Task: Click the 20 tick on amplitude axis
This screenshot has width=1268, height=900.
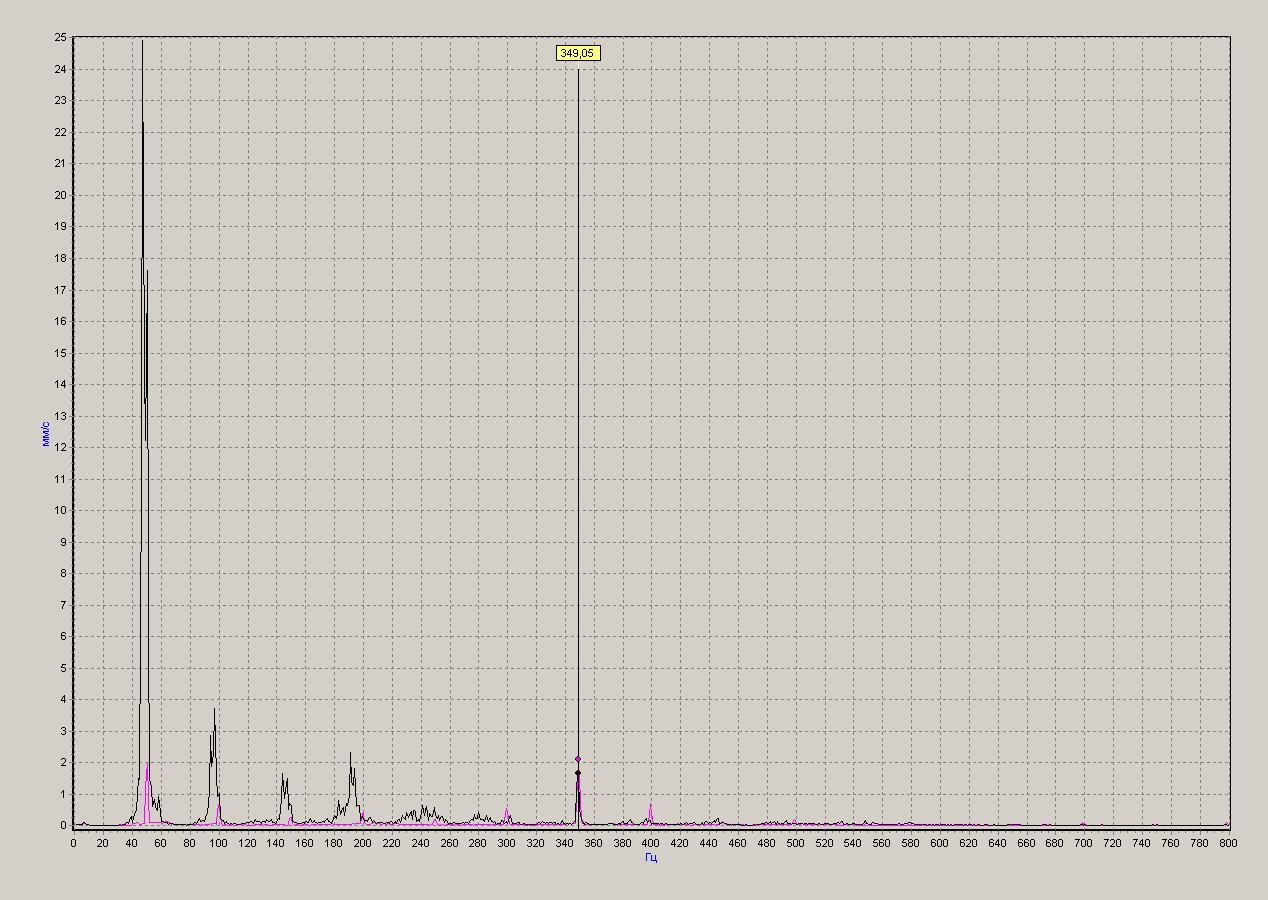Action: click(61, 195)
